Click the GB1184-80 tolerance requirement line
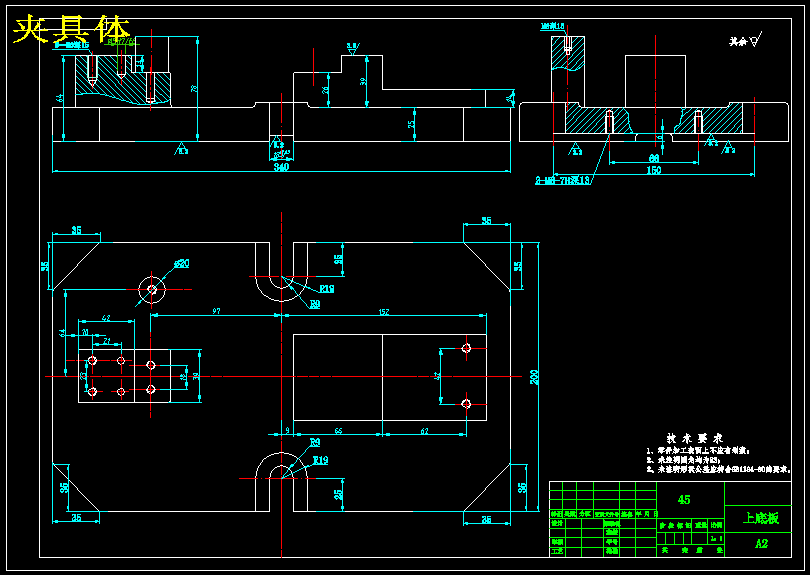Viewport: 810px width, 575px height. pos(719,470)
